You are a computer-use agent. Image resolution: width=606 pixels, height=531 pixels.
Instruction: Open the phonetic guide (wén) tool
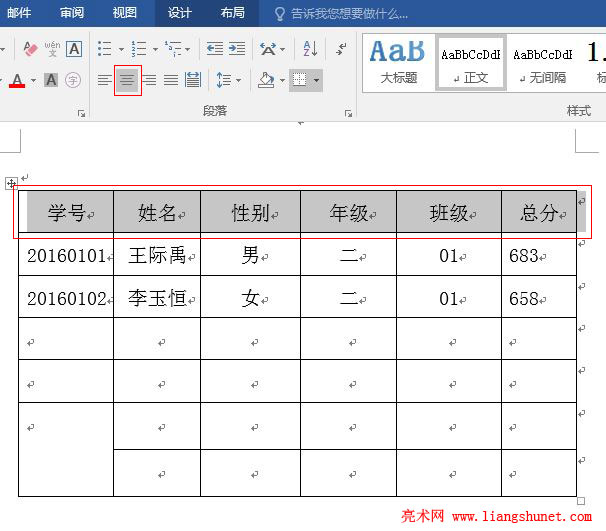tap(52, 49)
